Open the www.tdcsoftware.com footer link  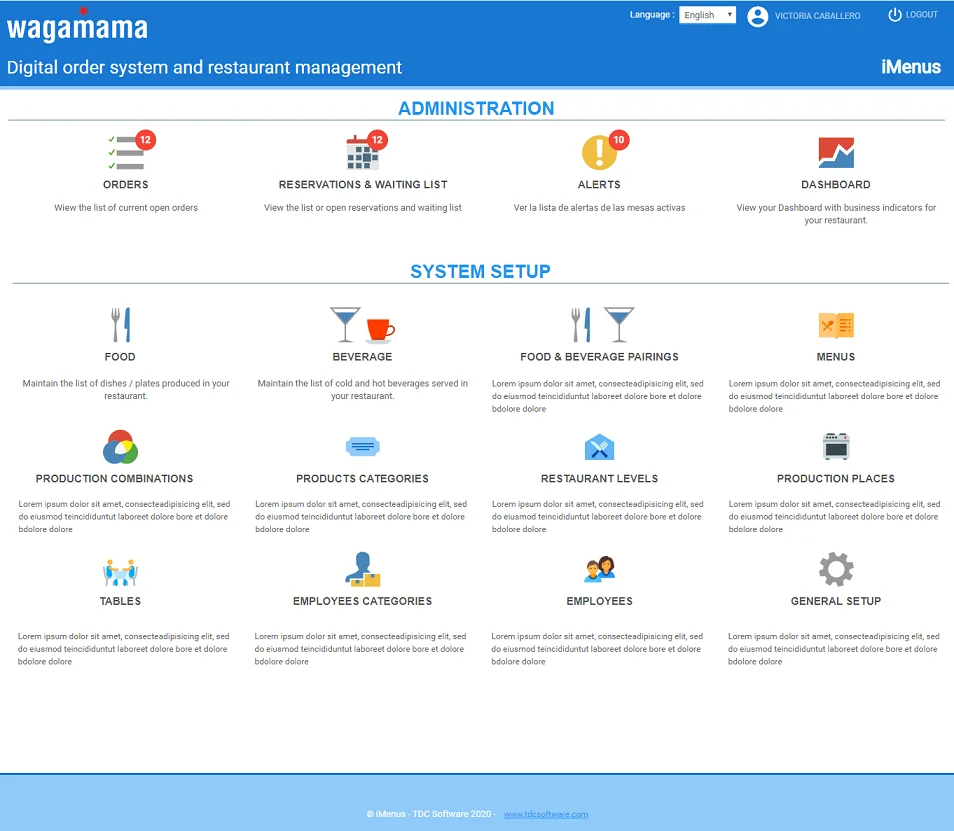[x=545, y=814]
